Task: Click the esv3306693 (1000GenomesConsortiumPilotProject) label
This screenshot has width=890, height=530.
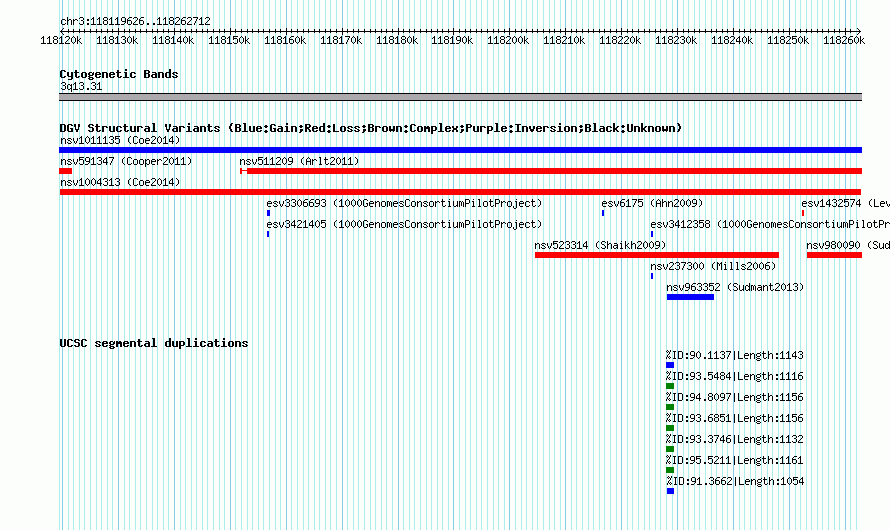Action: [404, 203]
